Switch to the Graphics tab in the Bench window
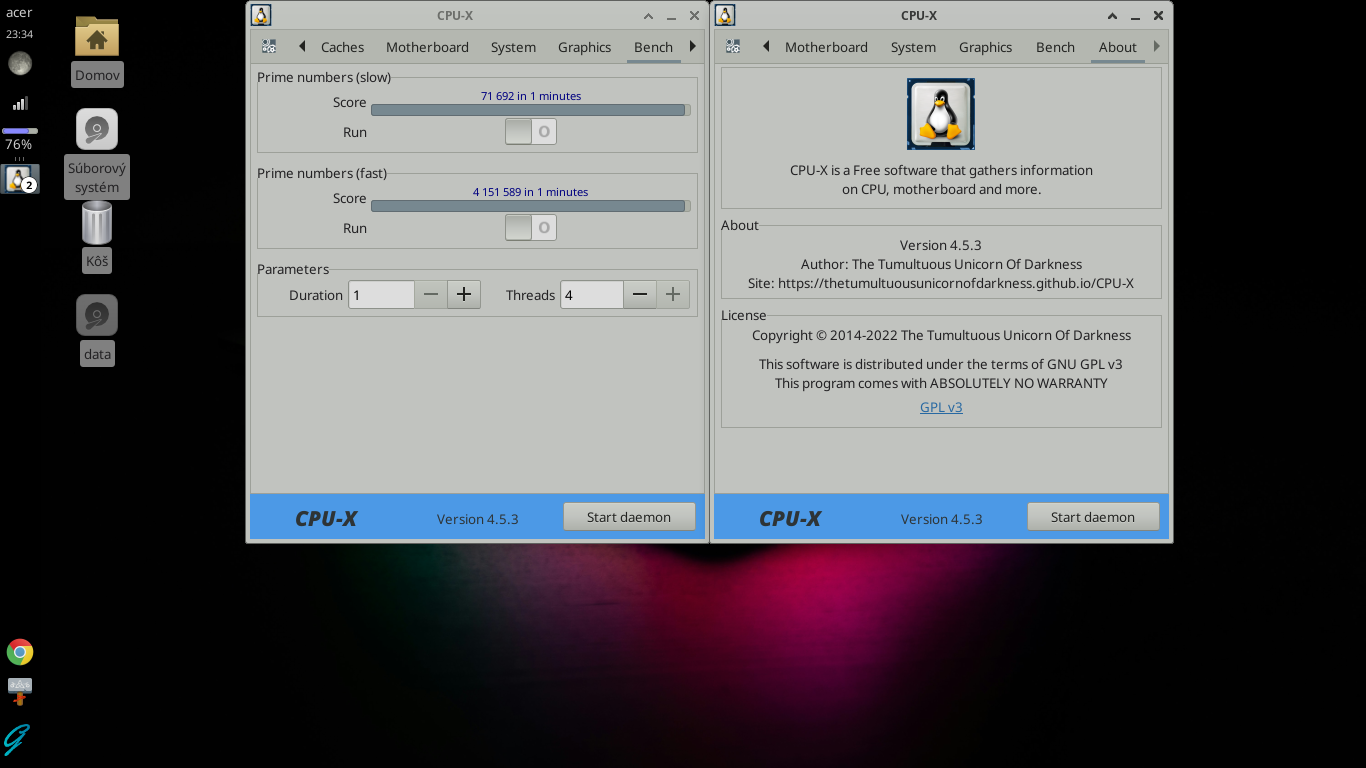Screen dimensions: 1366x768 584,47
